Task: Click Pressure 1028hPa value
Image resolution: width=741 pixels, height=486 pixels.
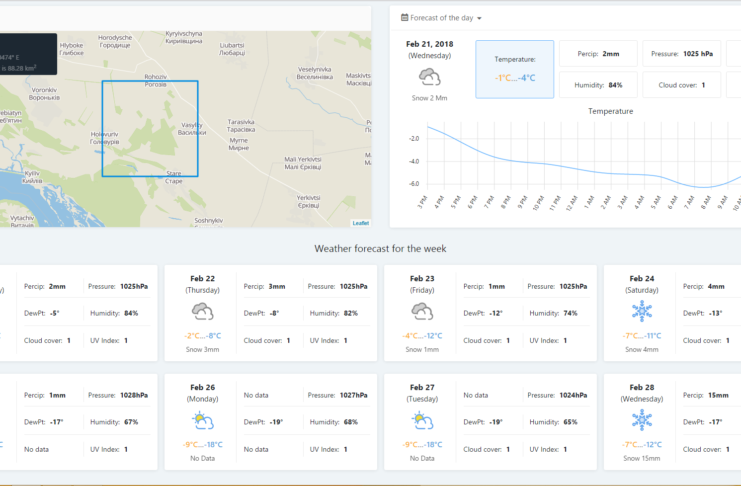Action: 134,395
